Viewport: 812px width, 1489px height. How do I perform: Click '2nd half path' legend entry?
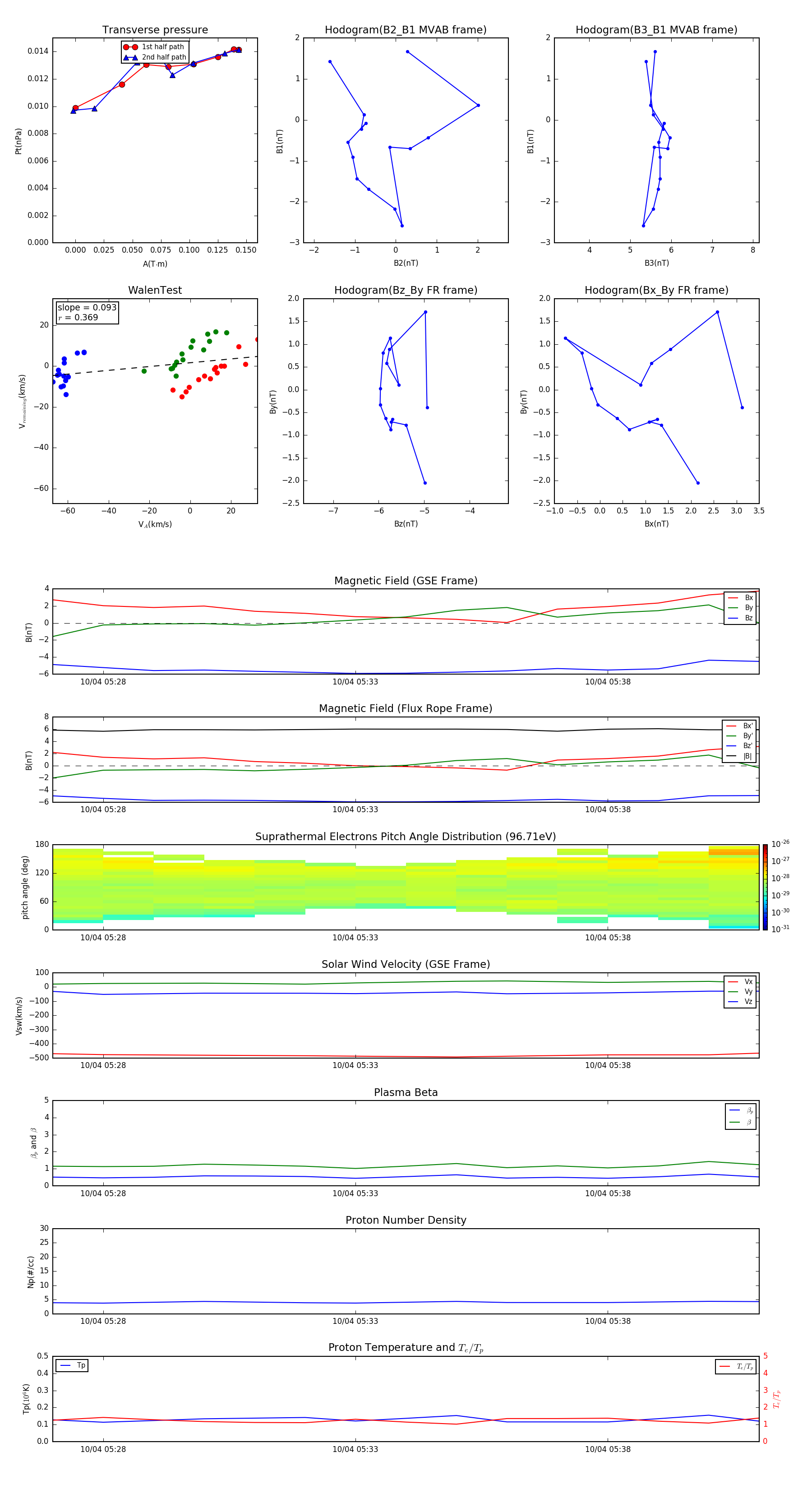(x=155, y=57)
